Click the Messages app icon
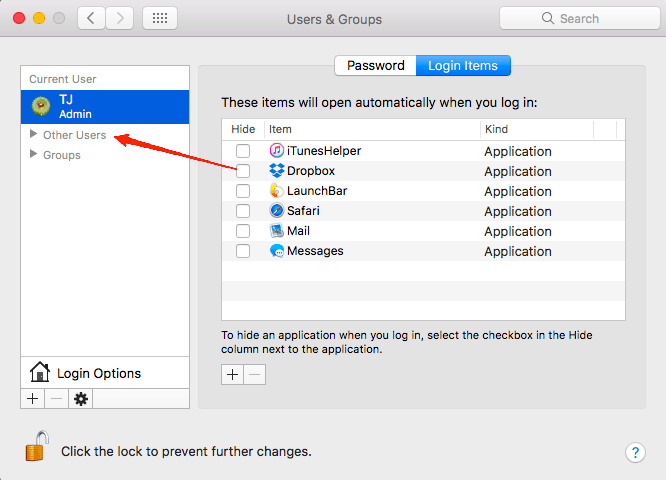666x480 pixels. [x=277, y=251]
